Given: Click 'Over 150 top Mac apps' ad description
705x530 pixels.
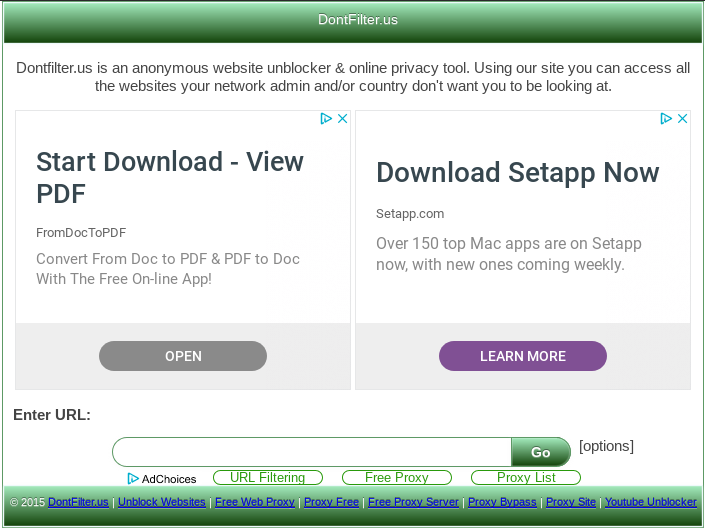Looking at the screenshot, I should click(509, 254).
